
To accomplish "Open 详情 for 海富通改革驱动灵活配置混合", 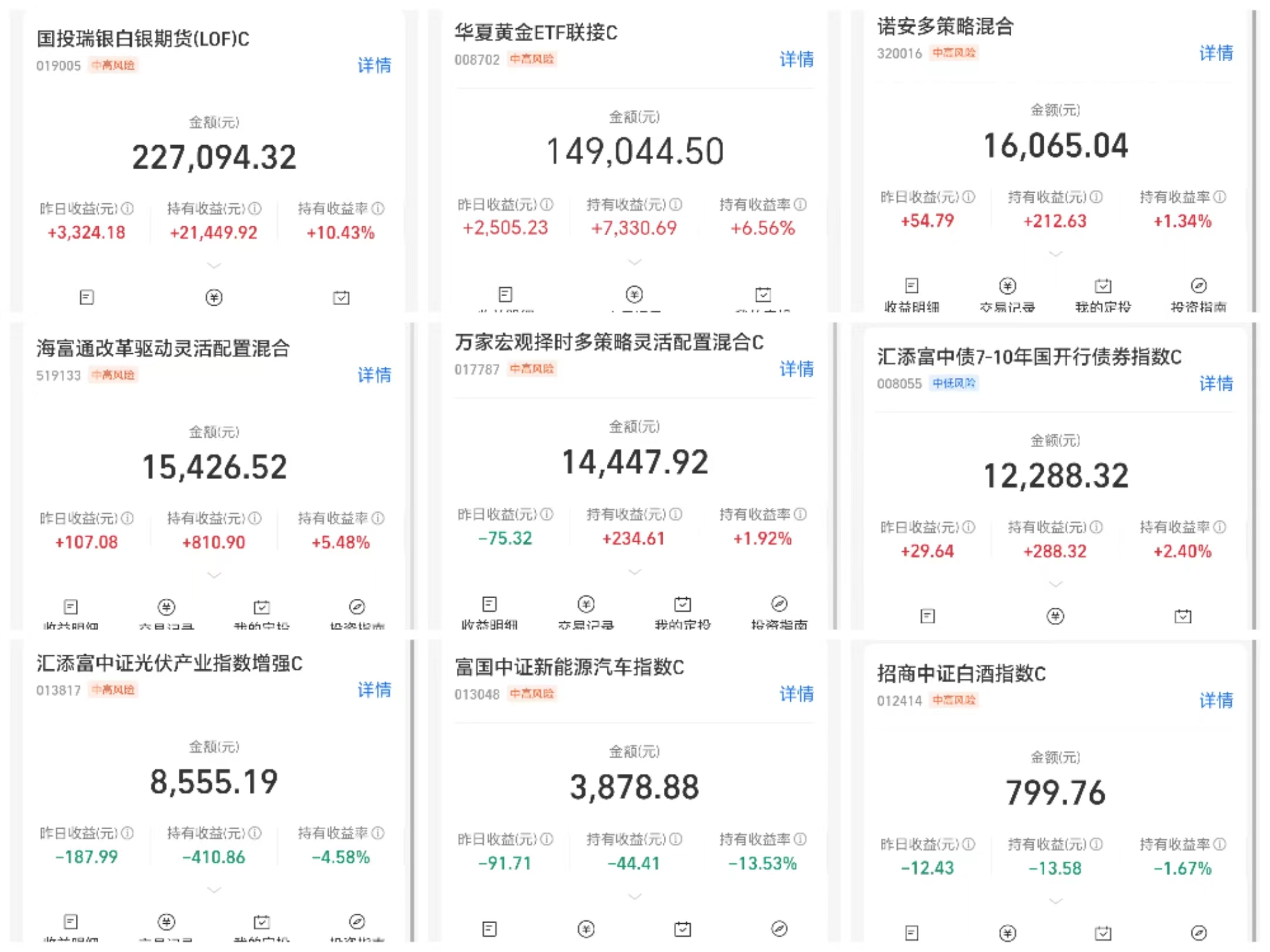I will pyautogui.click(x=375, y=374).
